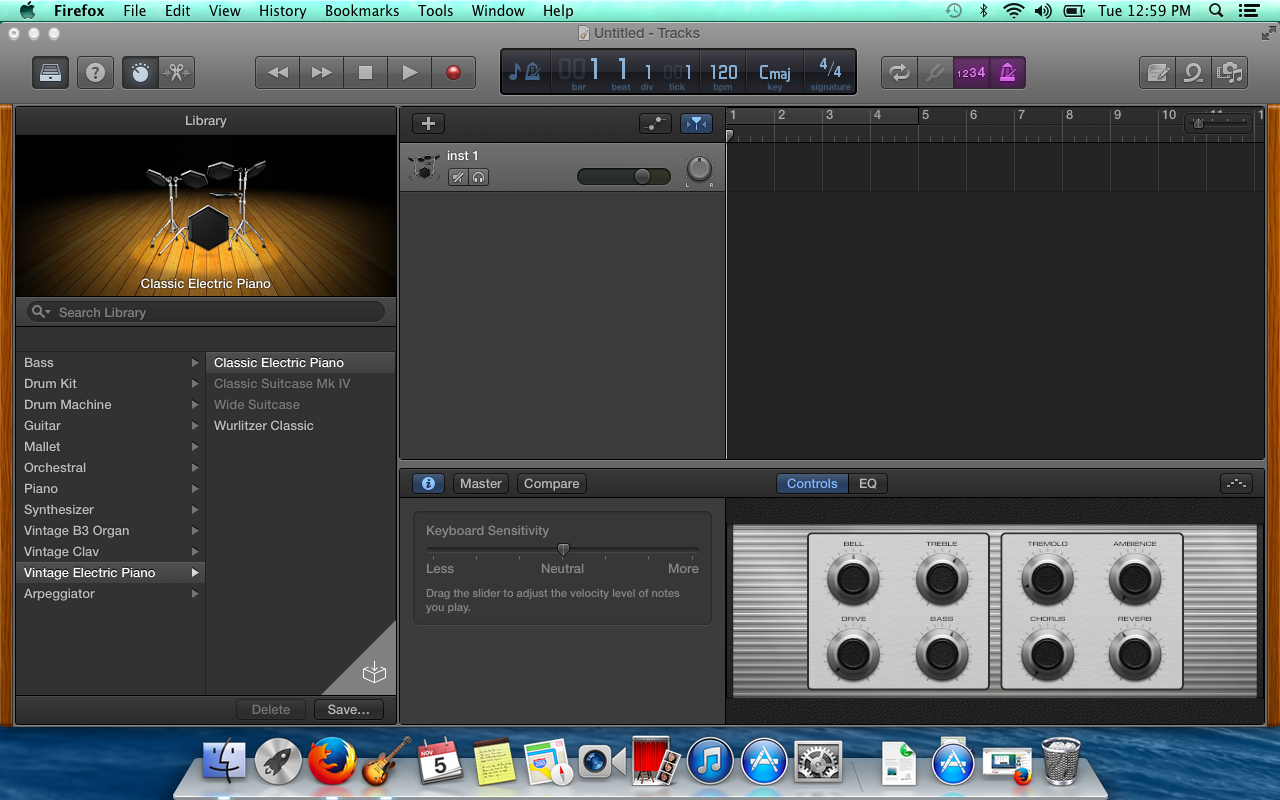The width and height of the screenshot is (1280, 800).
Task: Open the Loop Browser
Action: pyautogui.click(x=1192, y=73)
